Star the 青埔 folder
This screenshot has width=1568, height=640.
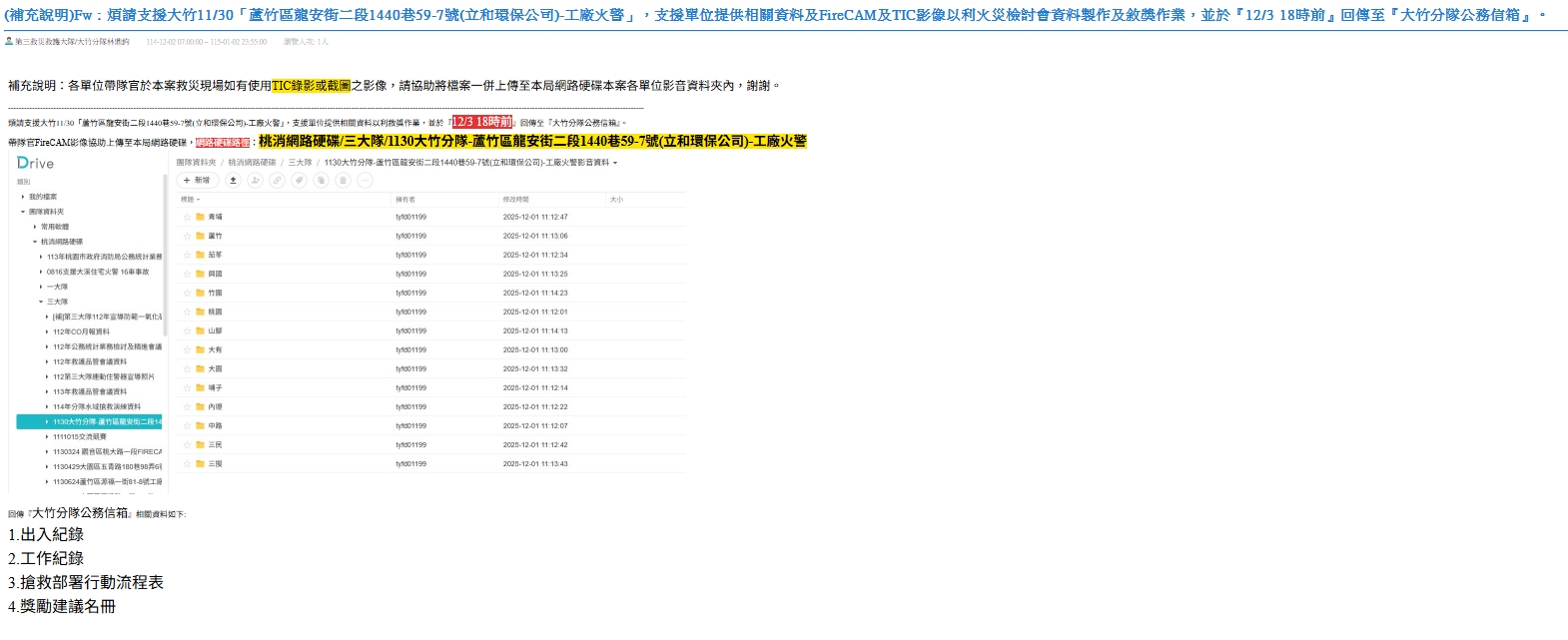tap(187, 217)
